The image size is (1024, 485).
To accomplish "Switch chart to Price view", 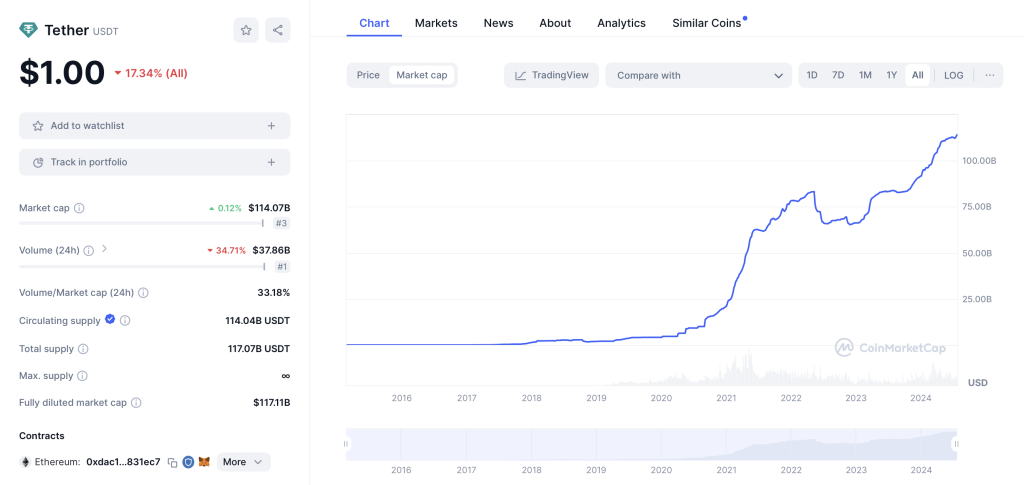I will pyautogui.click(x=368, y=75).
